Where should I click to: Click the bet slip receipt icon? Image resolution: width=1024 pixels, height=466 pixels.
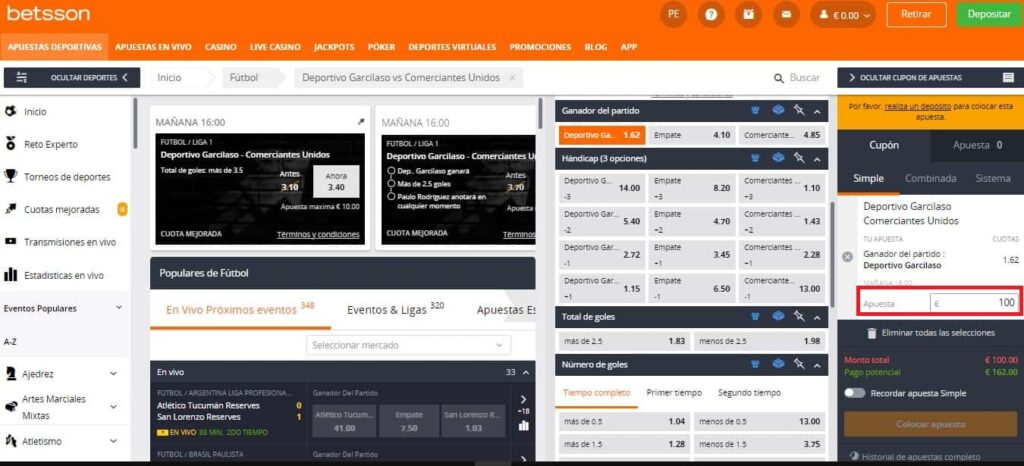pyautogui.click(x=1008, y=78)
